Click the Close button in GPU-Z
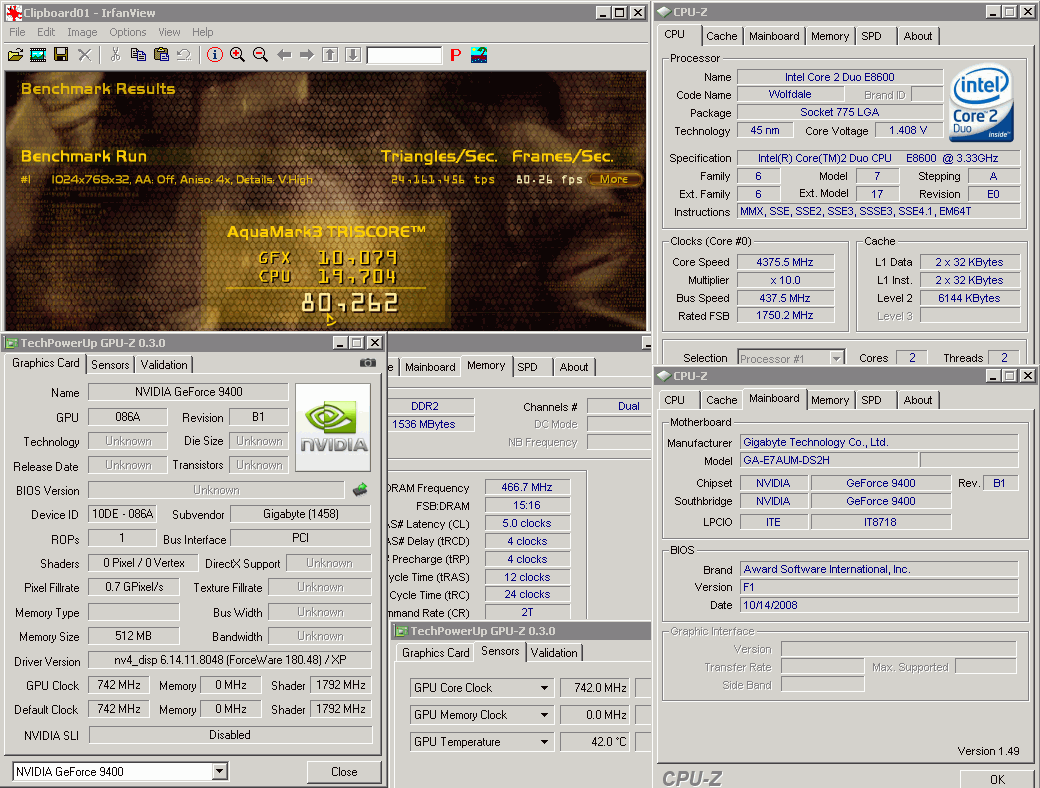 [344, 771]
